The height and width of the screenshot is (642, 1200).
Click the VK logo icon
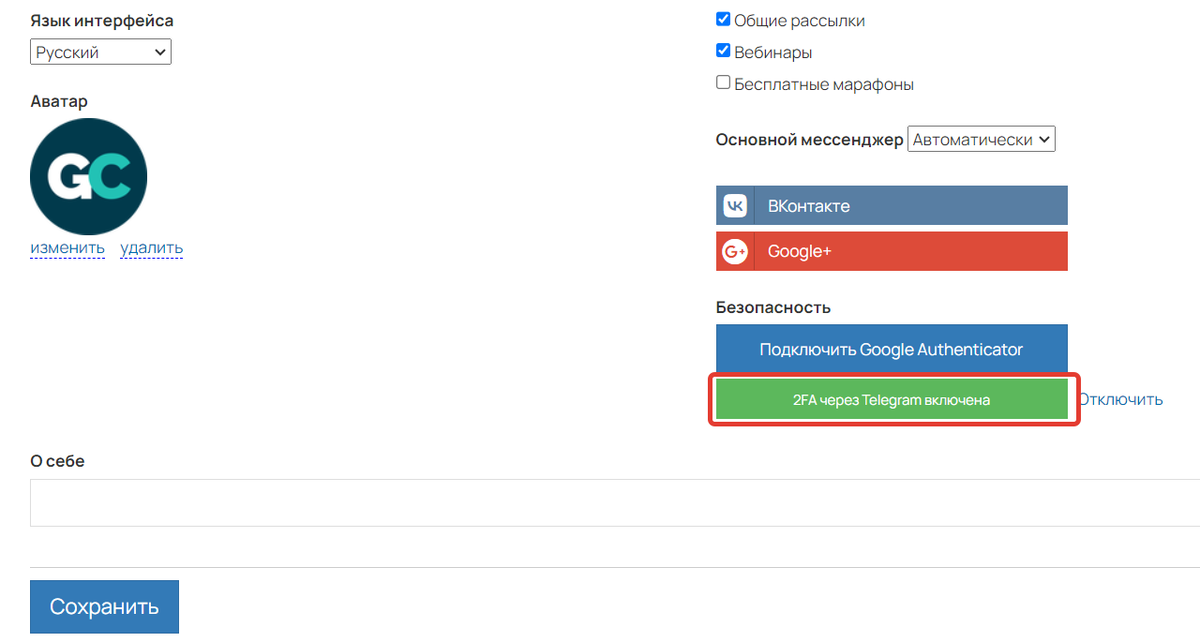[735, 206]
